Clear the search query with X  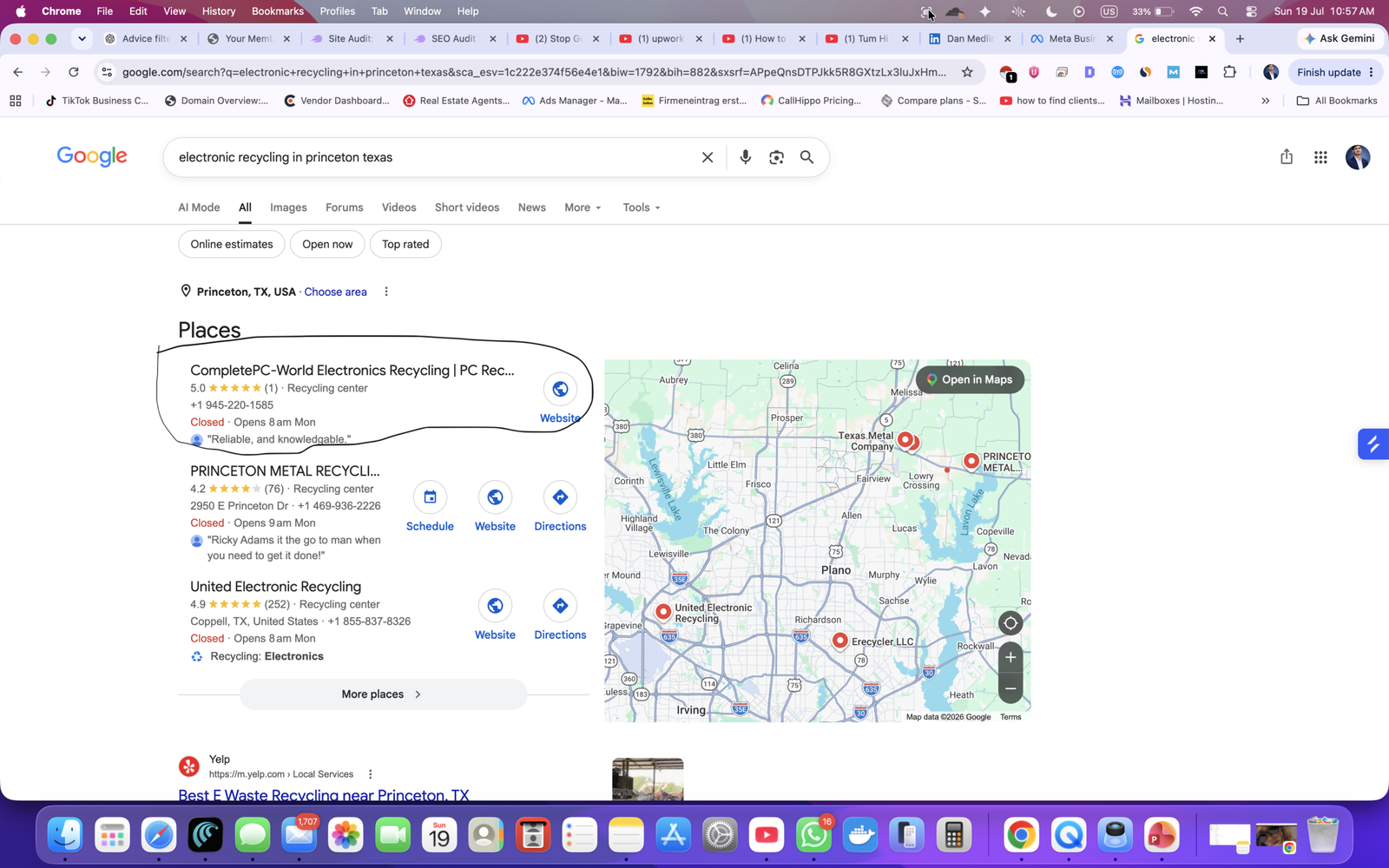point(708,157)
